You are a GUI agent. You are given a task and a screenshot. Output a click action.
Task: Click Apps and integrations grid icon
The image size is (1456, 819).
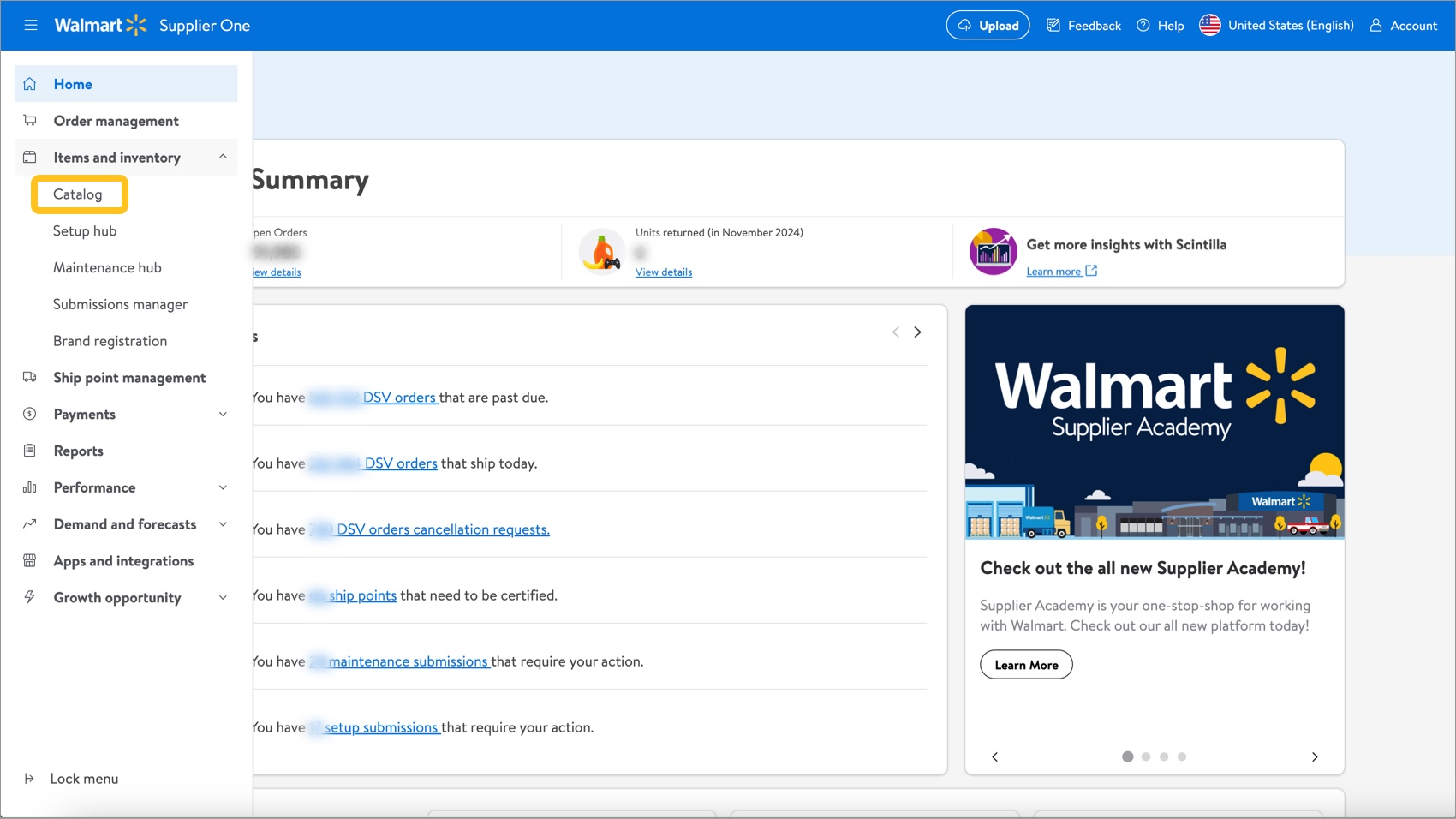coord(30,561)
